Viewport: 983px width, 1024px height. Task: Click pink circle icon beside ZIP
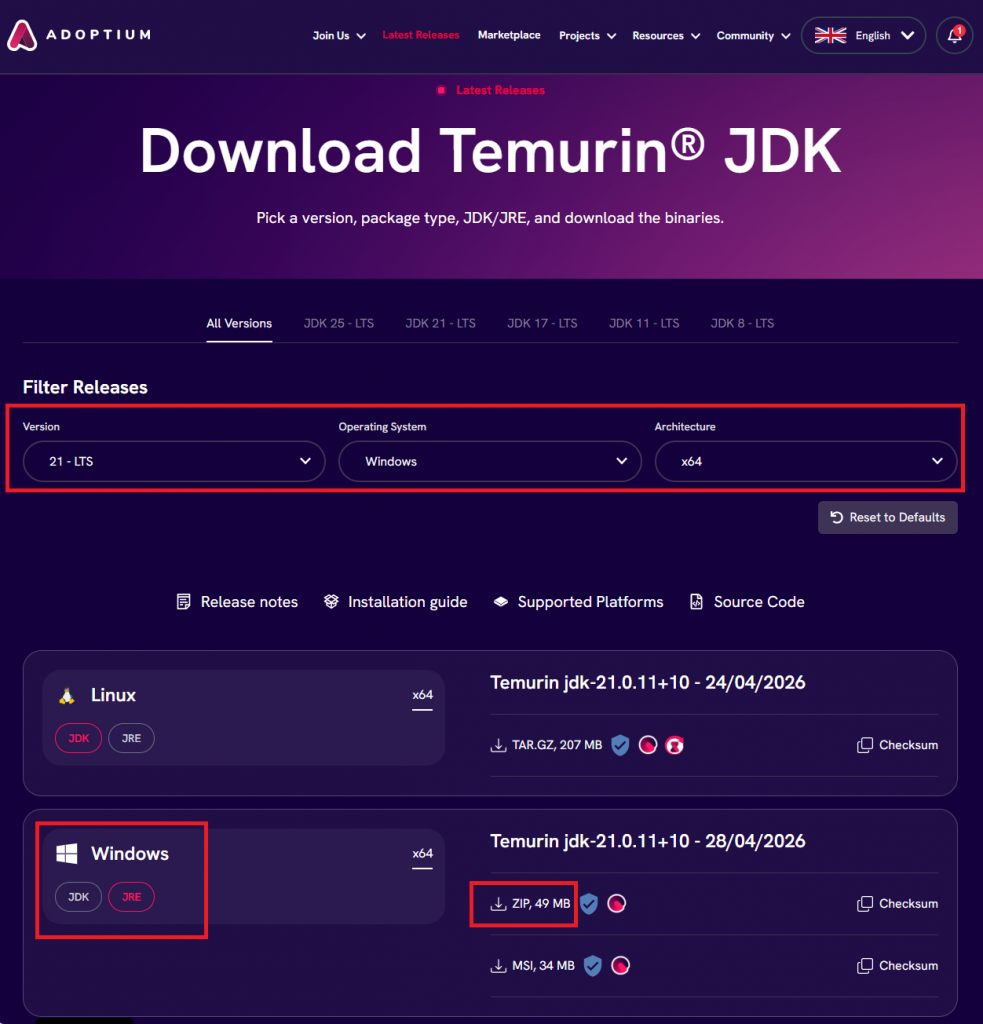(616, 904)
